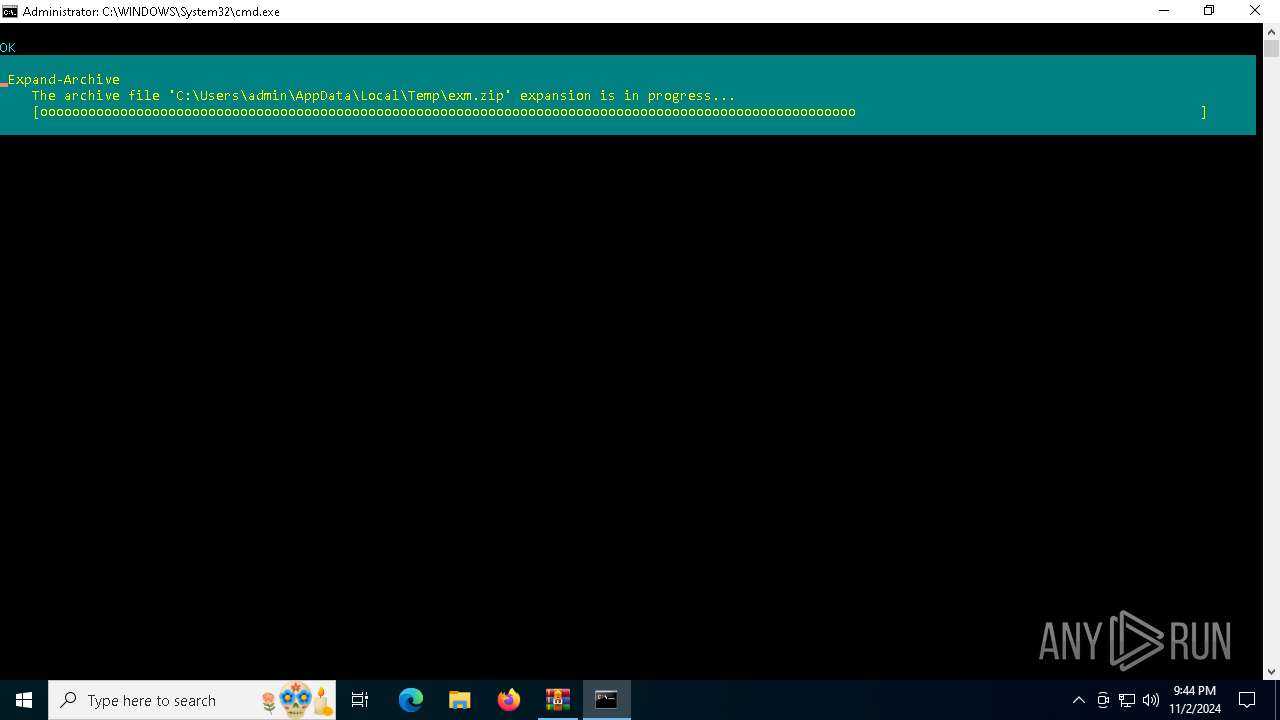This screenshot has width=1280, height=720.
Task: Launch Microsoft Edge from the taskbar
Action: point(411,700)
